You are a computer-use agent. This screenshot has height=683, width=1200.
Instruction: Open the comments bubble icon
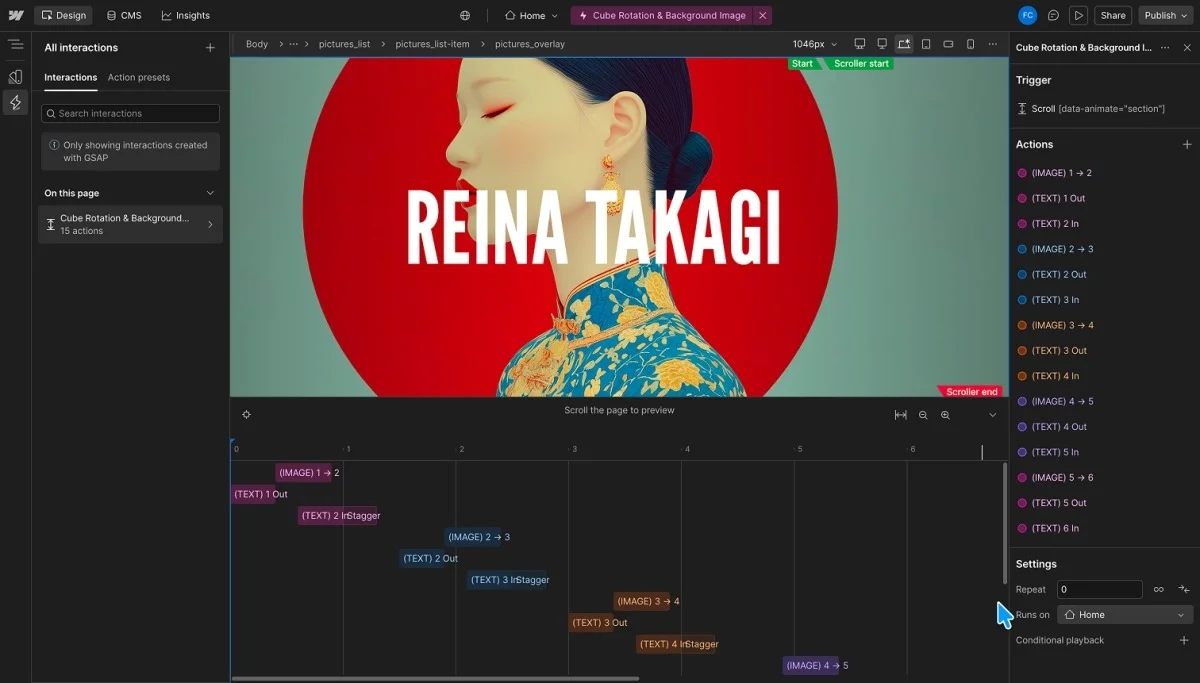1053,15
